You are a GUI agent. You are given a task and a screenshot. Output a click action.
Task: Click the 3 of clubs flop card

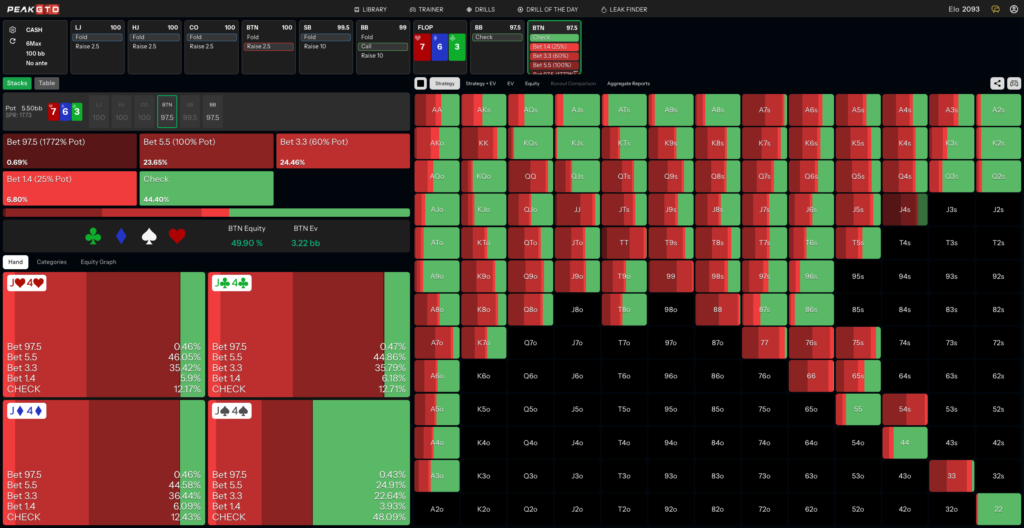click(x=458, y=47)
